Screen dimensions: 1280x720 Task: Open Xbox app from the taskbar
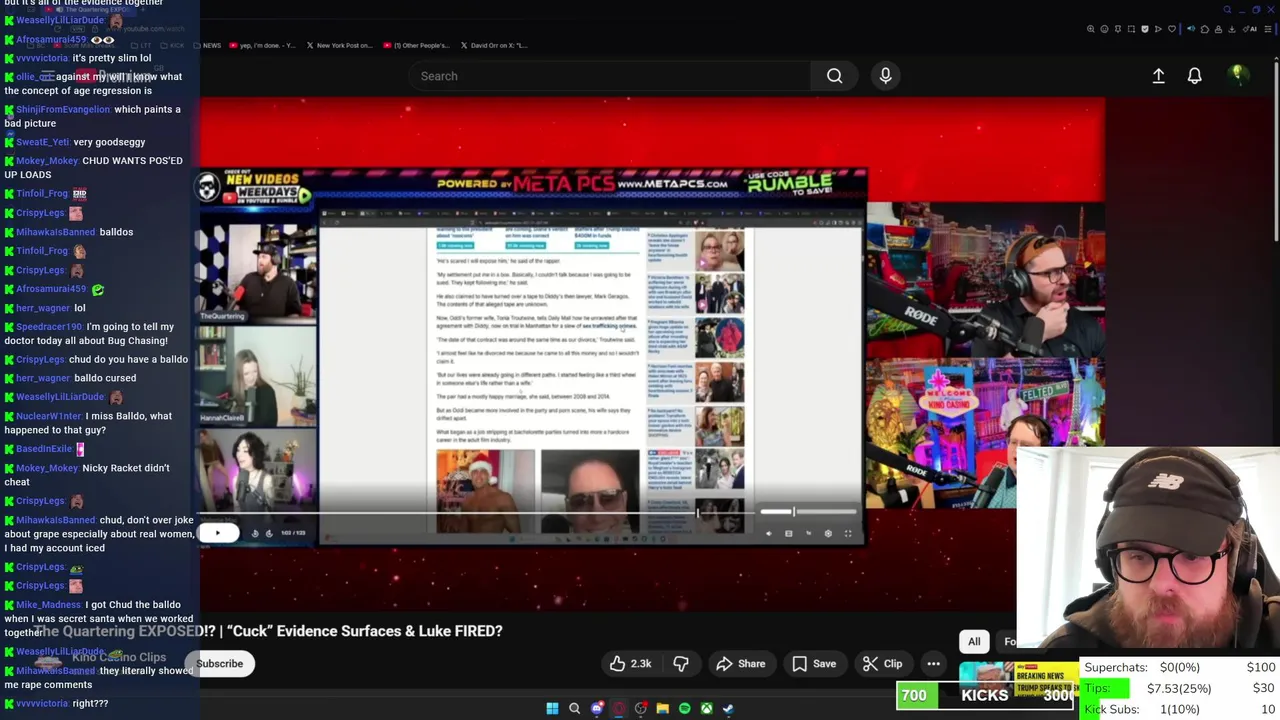pyautogui.click(x=706, y=709)
